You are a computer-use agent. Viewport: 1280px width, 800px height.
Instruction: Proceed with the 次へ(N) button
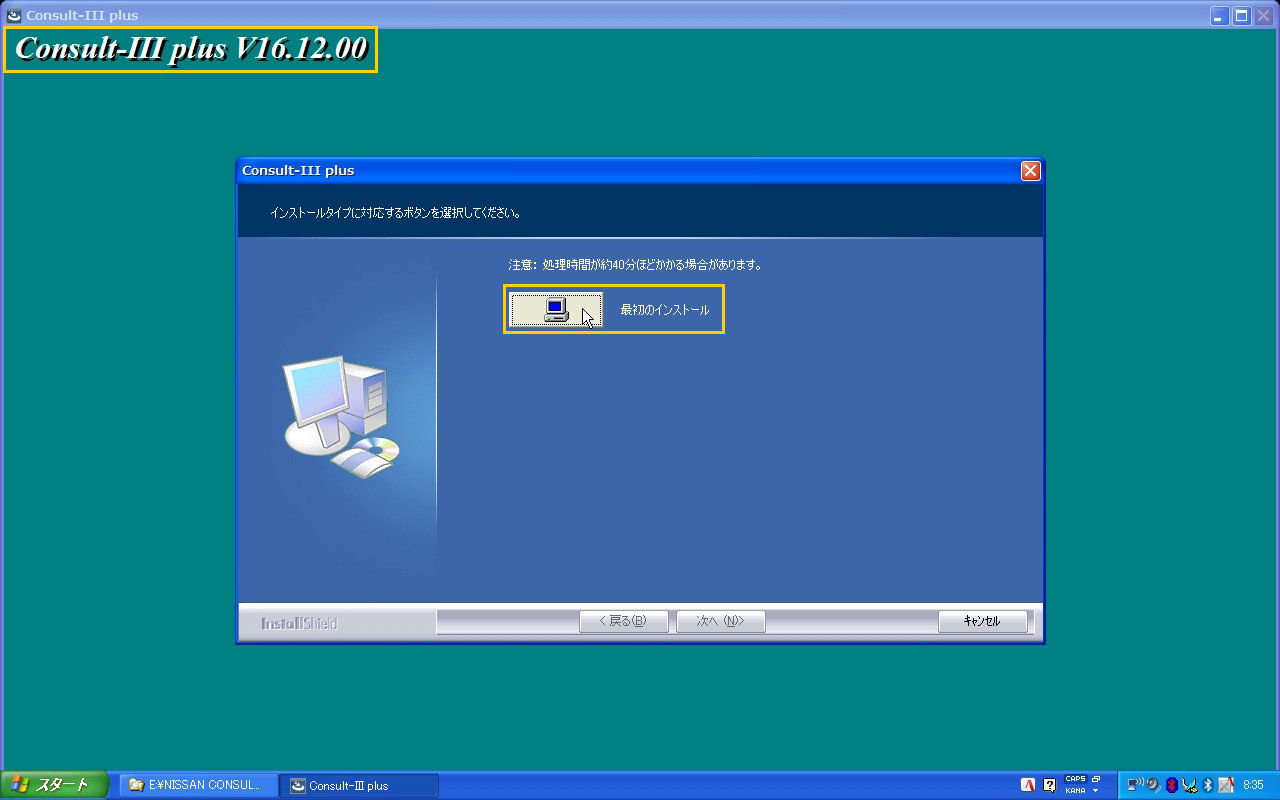721,621
